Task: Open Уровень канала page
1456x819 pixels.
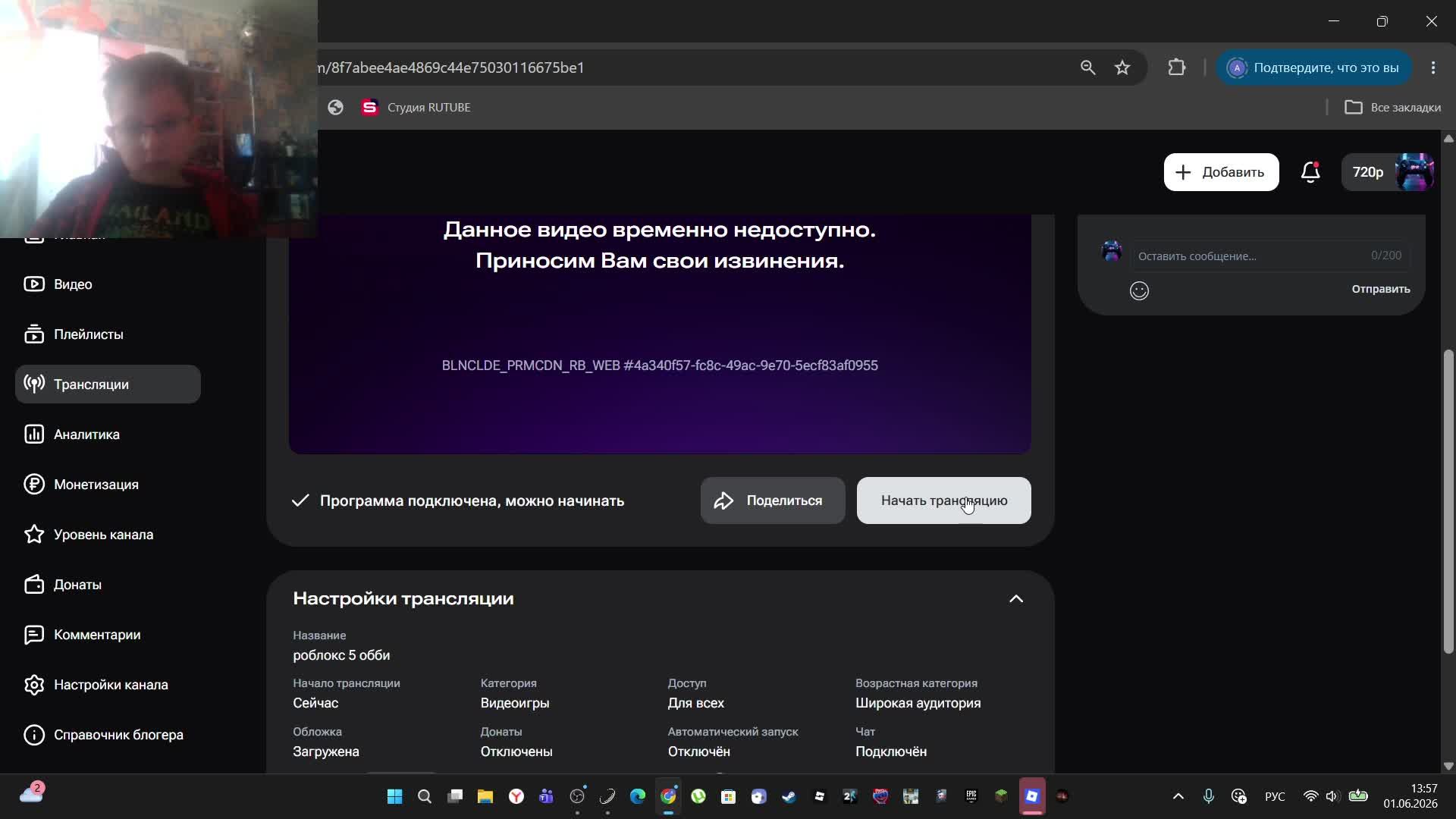Action: point(108,535)
